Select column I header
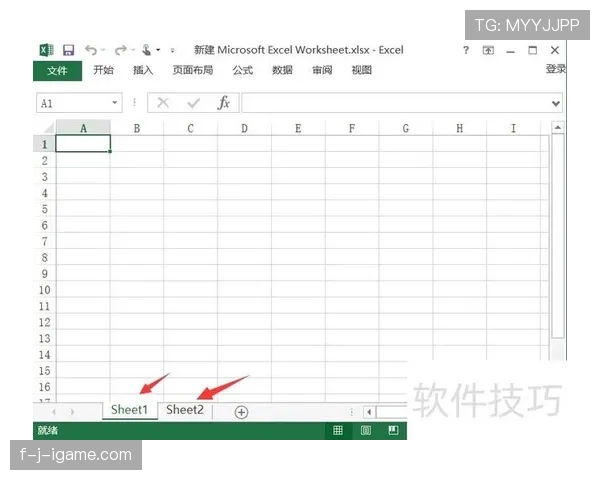The width and height of the screenshot is (600, 480). point(514,128)
